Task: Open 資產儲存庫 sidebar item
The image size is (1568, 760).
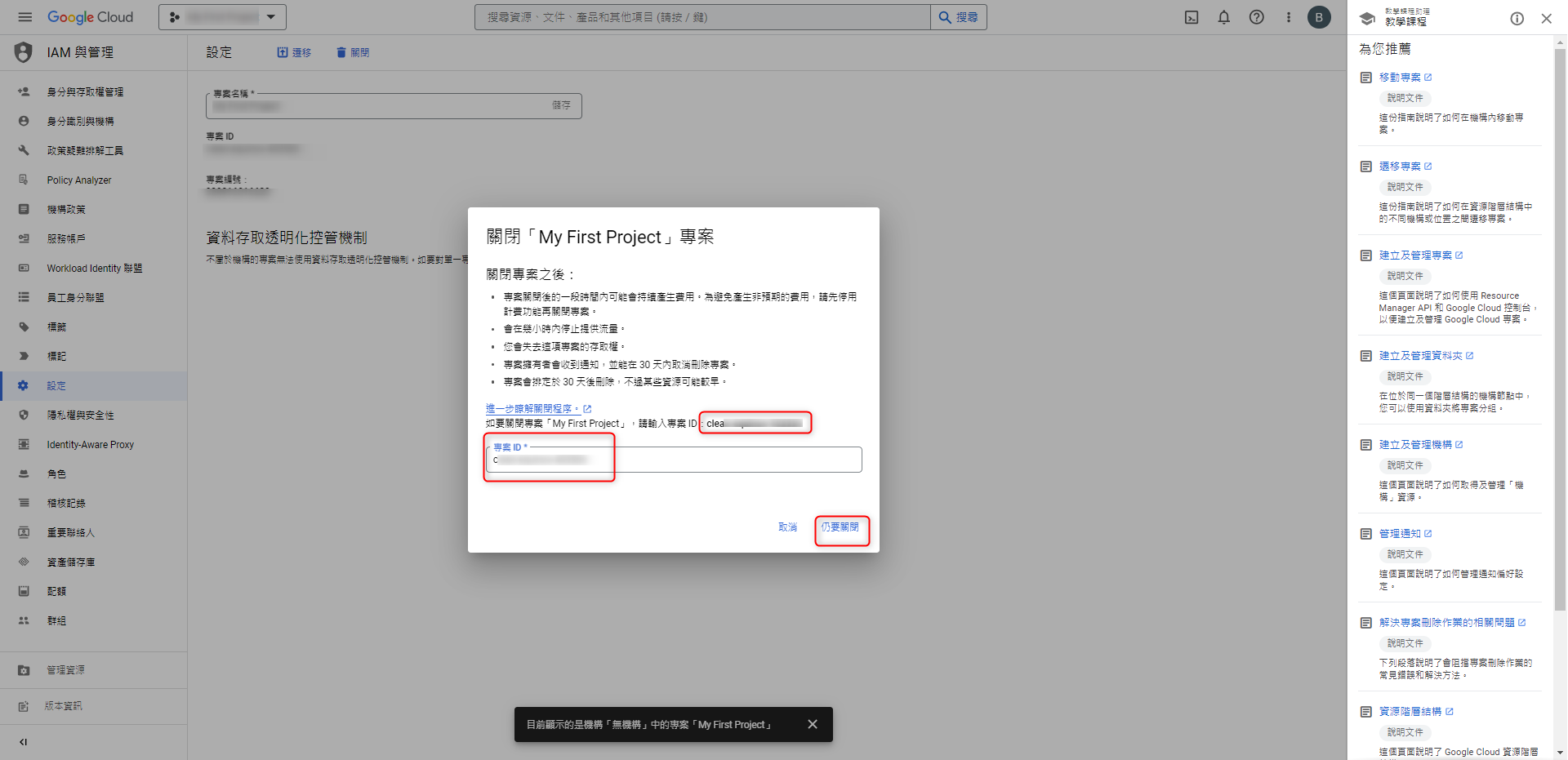Action: tap(93, 562)
